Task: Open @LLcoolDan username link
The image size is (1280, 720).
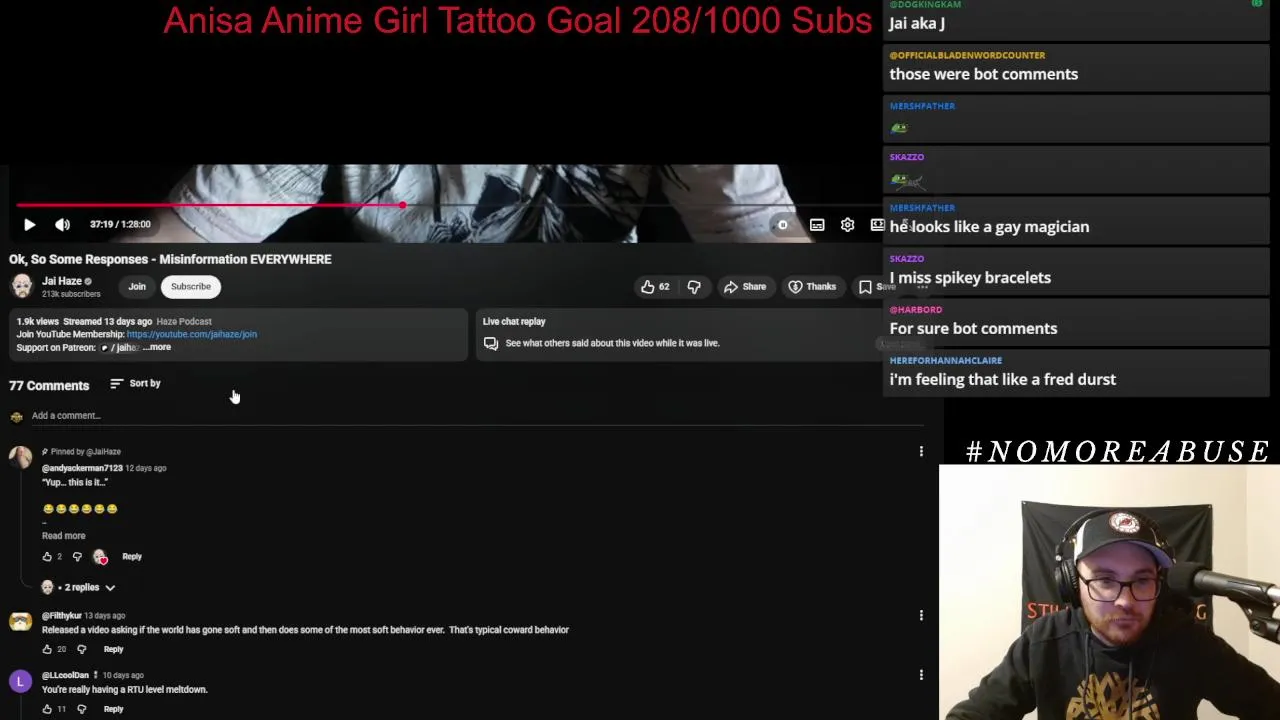Action: tap(65, 676)
